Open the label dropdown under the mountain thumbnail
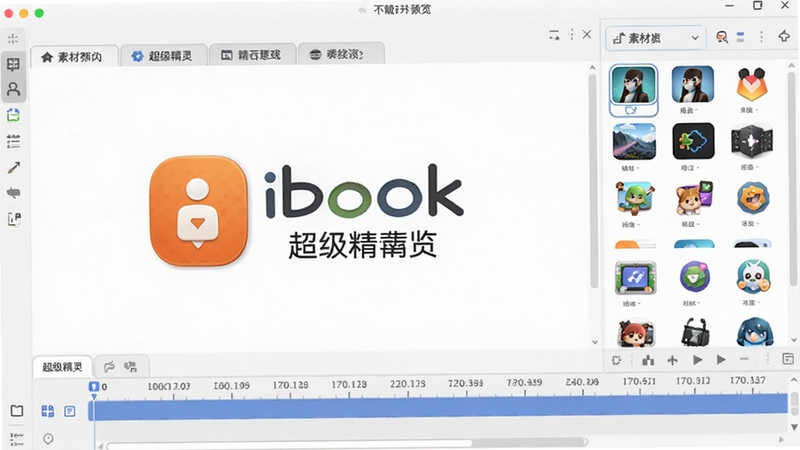Screen dimensions: 800x450 630,168
